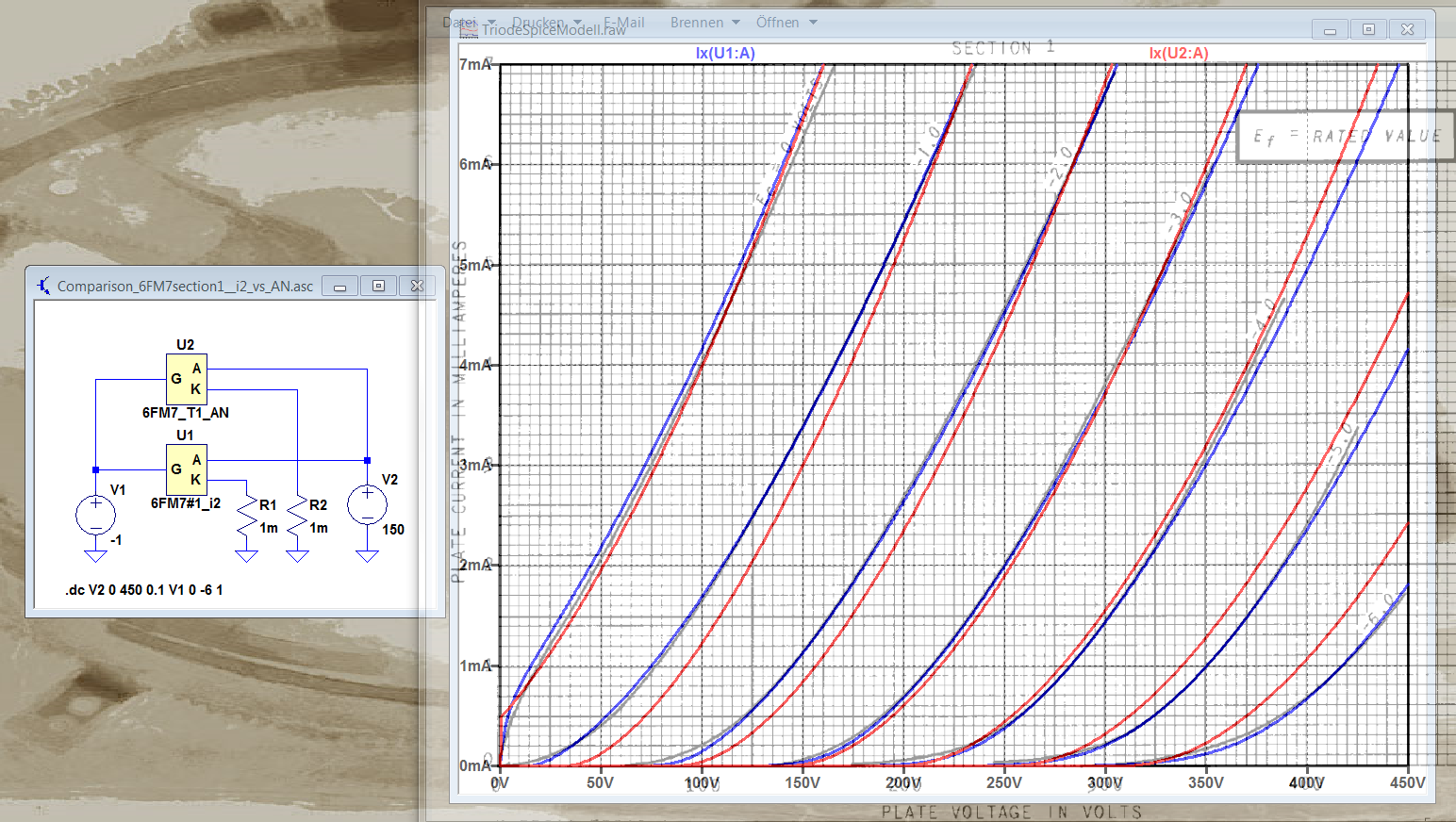Viewport: 1456px width, 822px height.
Task: Click the TriodeSpiceModell.raw title text
Action: [x=554, y=30]
